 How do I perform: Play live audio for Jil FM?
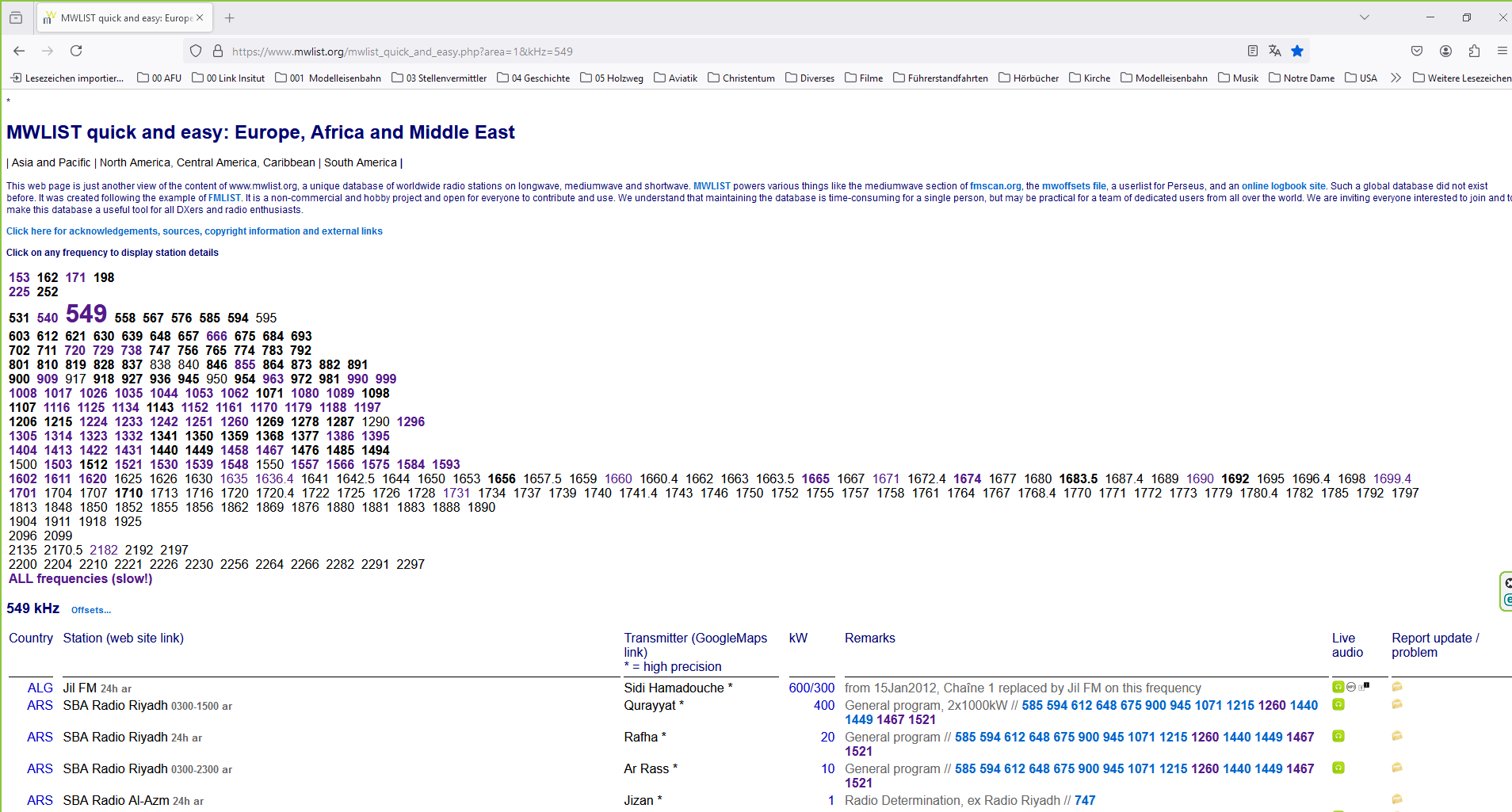point(1338,687)
